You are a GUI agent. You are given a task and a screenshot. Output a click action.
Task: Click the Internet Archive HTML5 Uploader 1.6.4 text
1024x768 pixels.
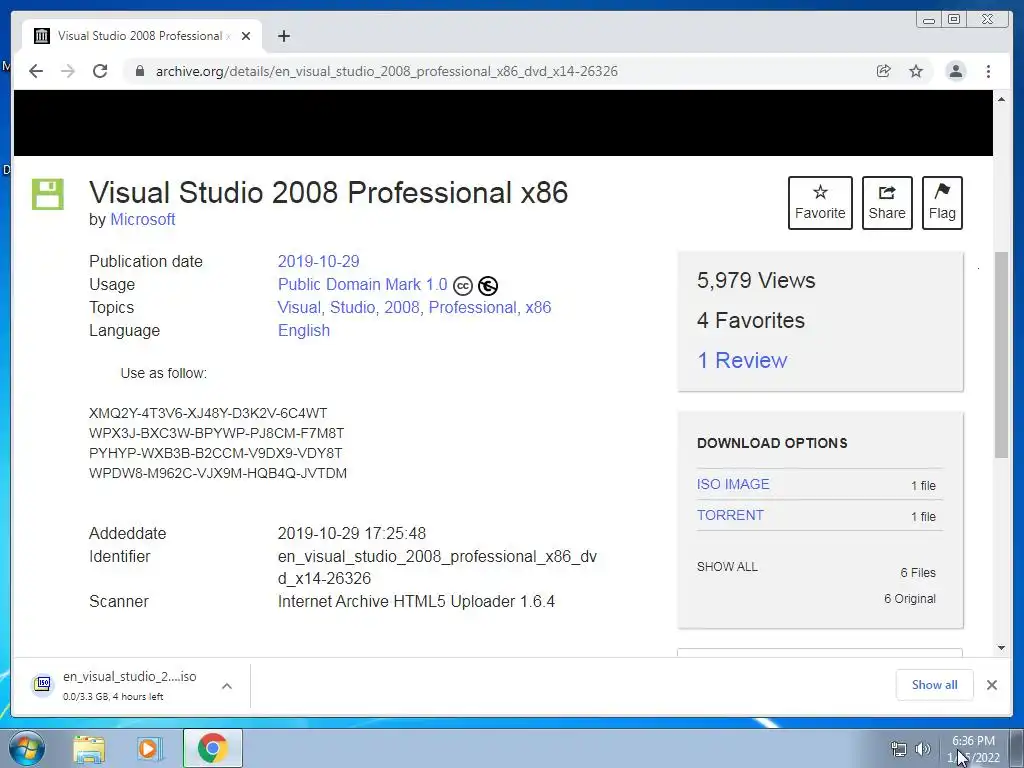tap(416, 601)
